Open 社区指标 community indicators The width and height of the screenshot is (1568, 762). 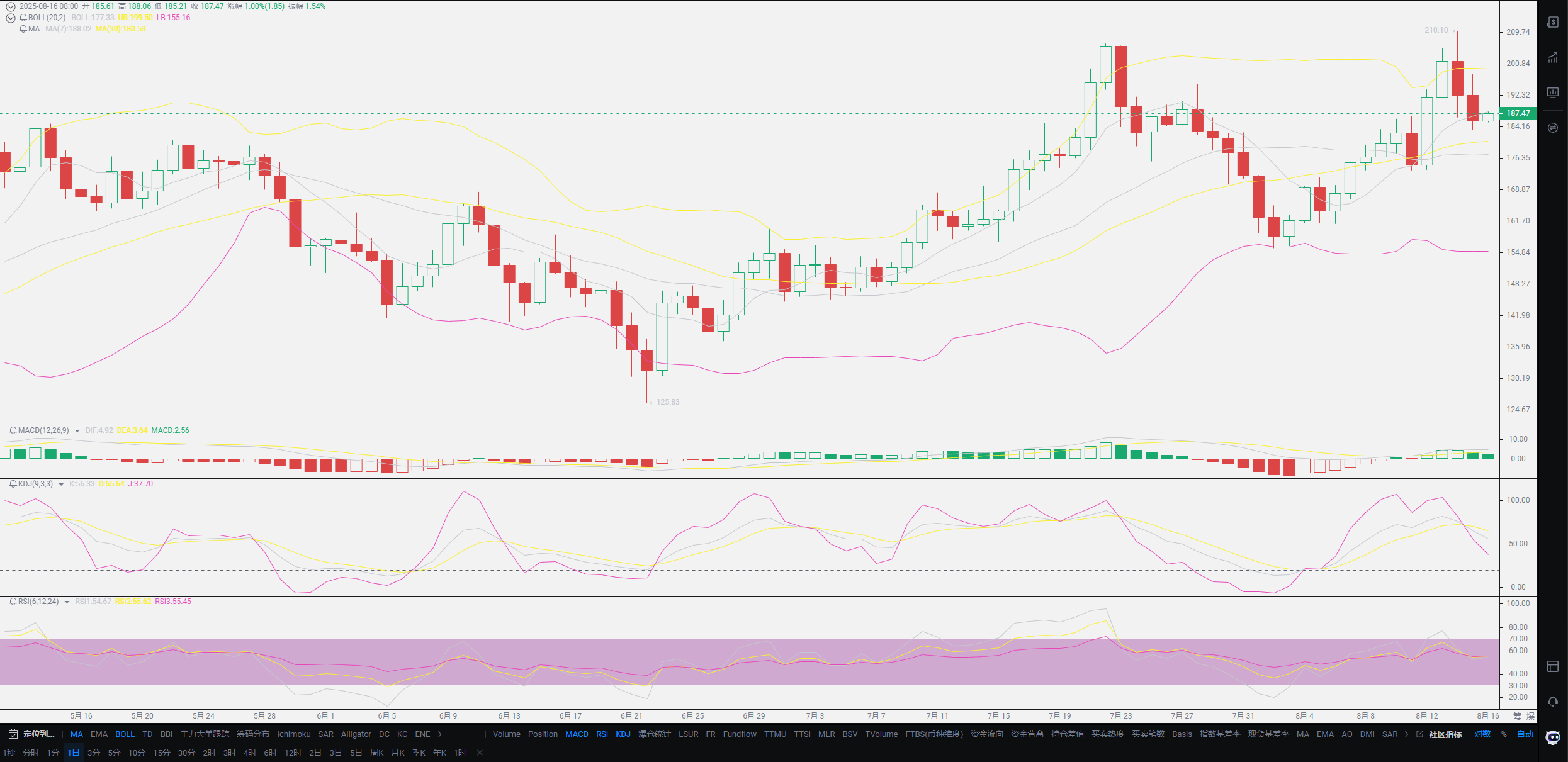(1445, 734)
